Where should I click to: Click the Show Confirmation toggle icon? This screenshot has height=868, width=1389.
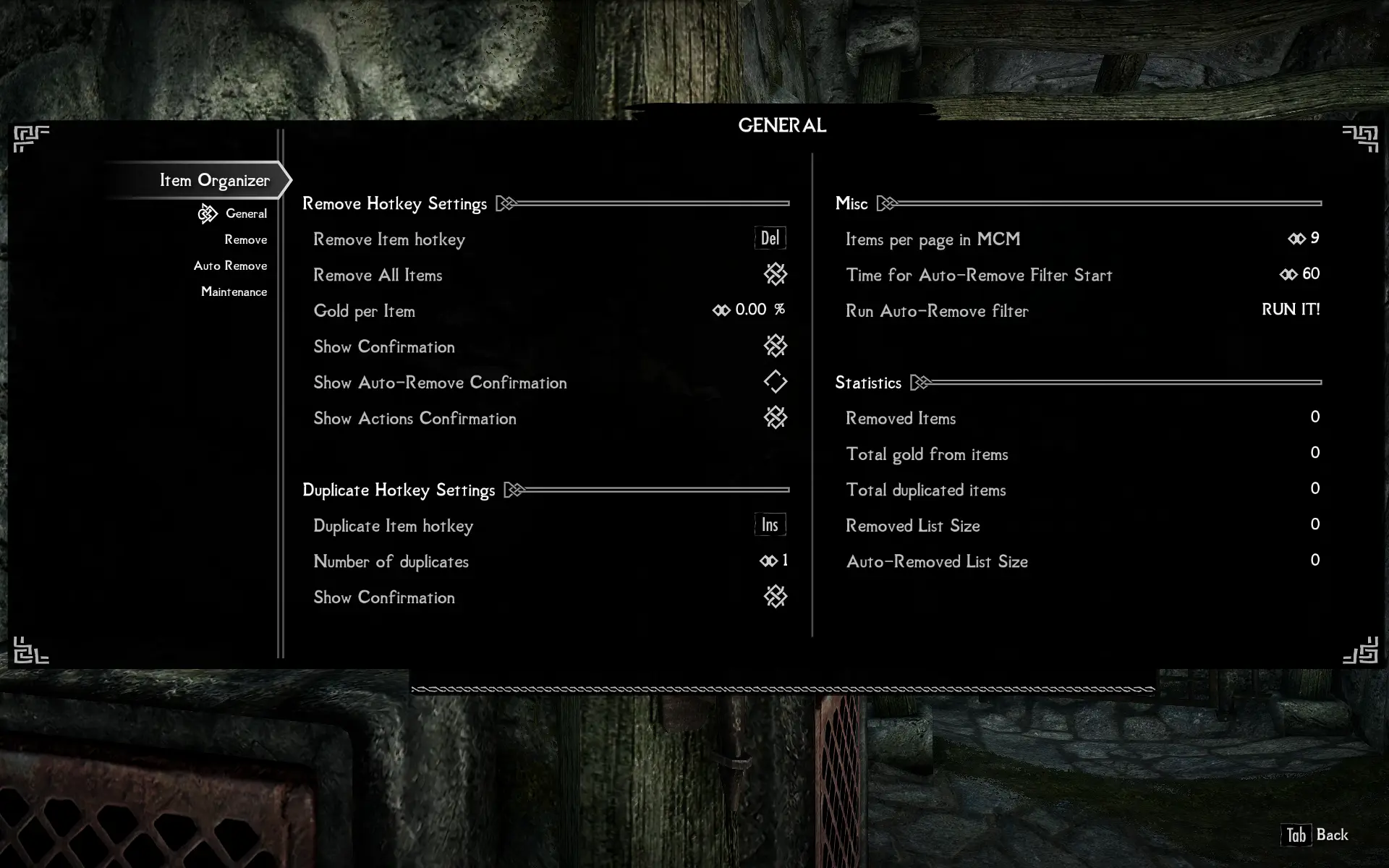point(776,346)
